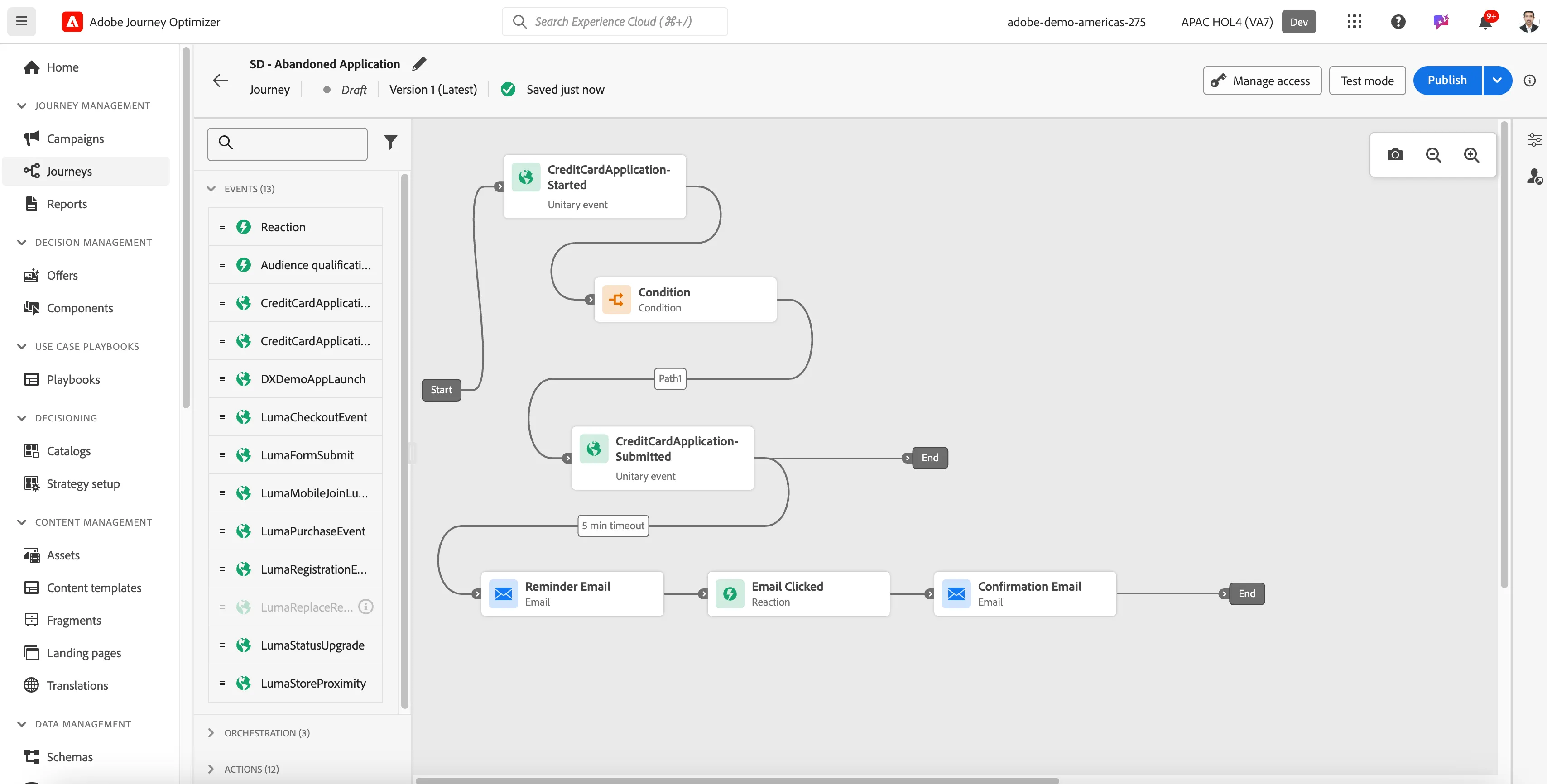Go back using the left arrow
This screenshot has height=784, width=1547.
pyautogui.click(x=221, y=81)
